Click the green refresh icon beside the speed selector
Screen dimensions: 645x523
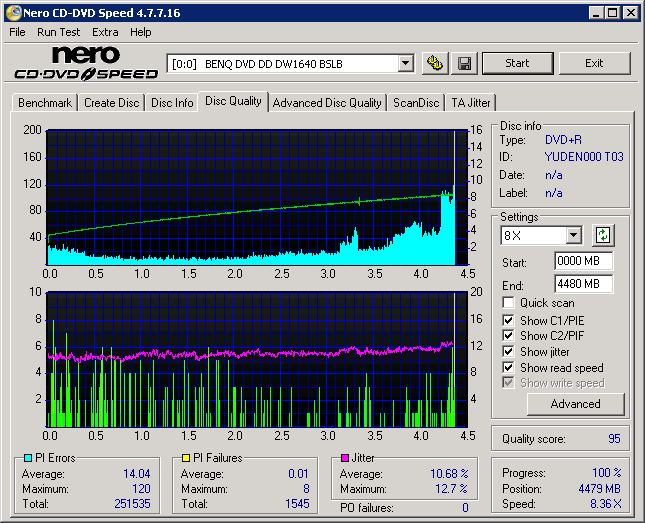pyautogui.click(x=603, y=236)
